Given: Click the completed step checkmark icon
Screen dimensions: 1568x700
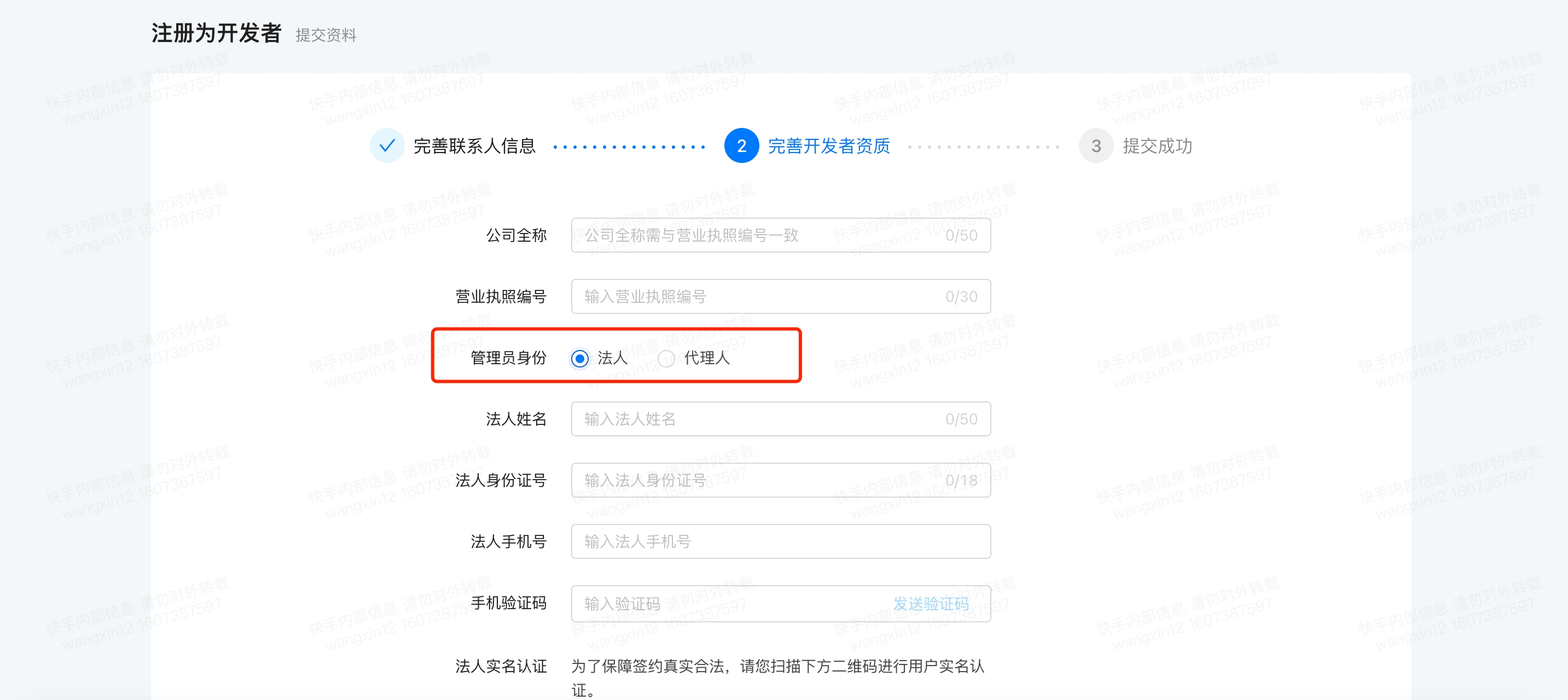Looking at the screenshot, I should 387,146.
